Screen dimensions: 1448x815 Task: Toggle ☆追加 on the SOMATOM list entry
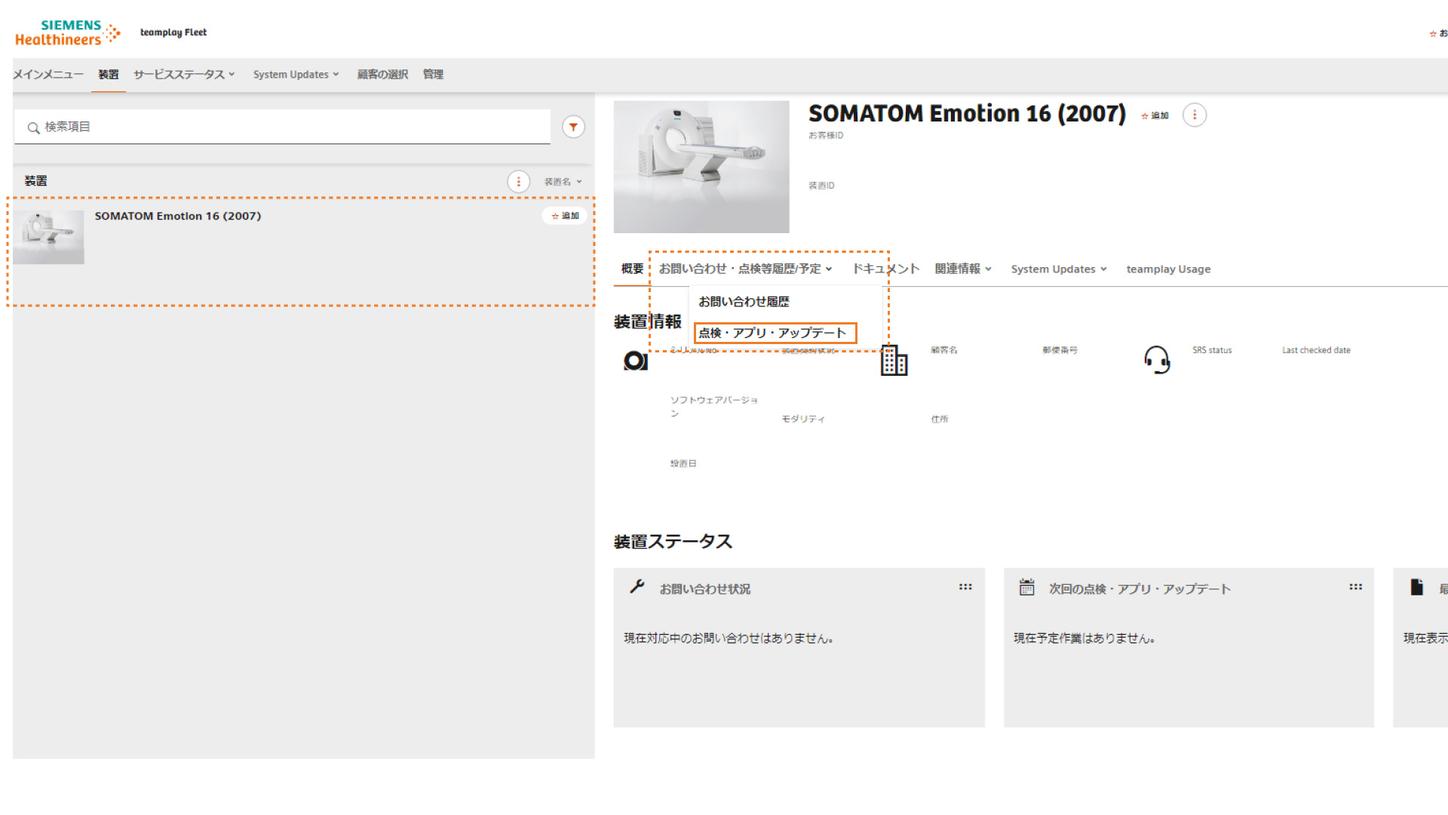tap(563, 215)
